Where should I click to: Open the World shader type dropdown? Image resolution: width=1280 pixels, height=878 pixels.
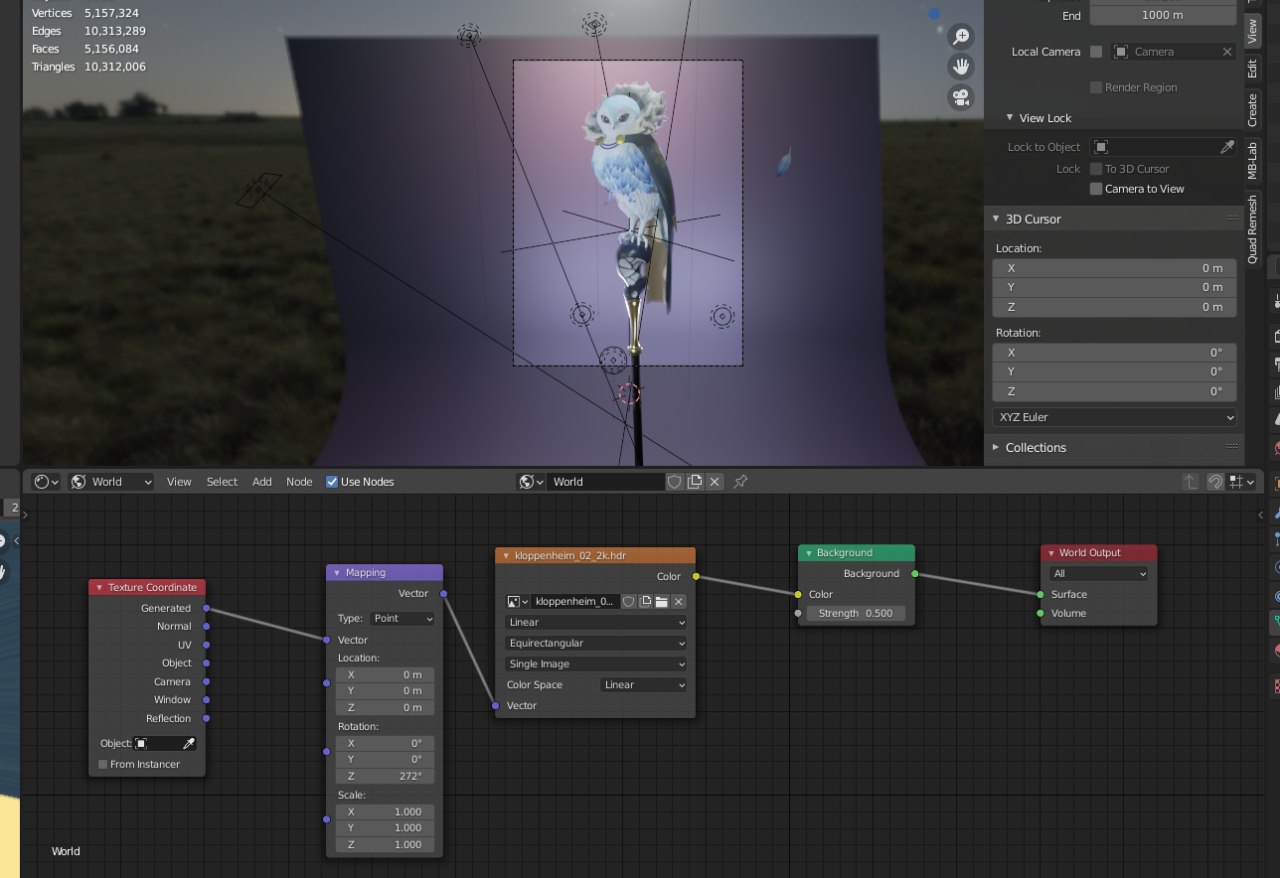112,482
